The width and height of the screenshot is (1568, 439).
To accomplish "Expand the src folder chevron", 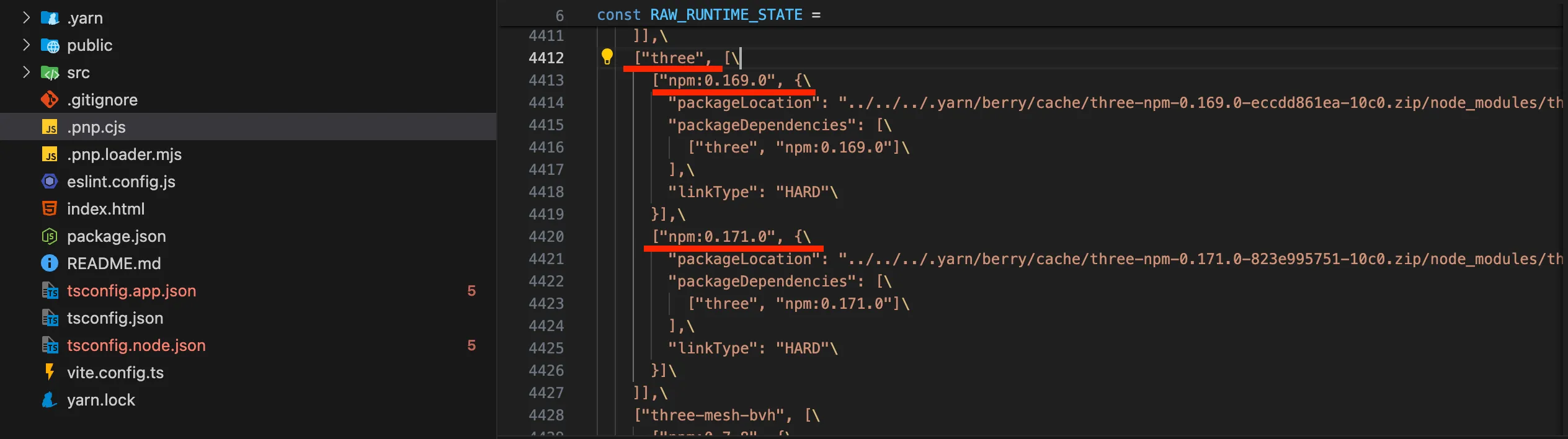I will pos(26,72).
